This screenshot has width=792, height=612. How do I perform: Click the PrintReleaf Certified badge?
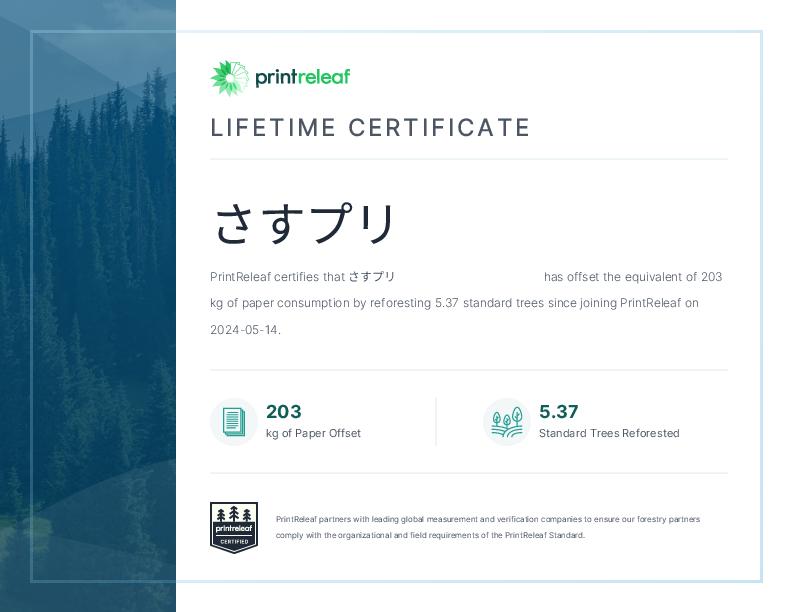[x=234, y=527]
